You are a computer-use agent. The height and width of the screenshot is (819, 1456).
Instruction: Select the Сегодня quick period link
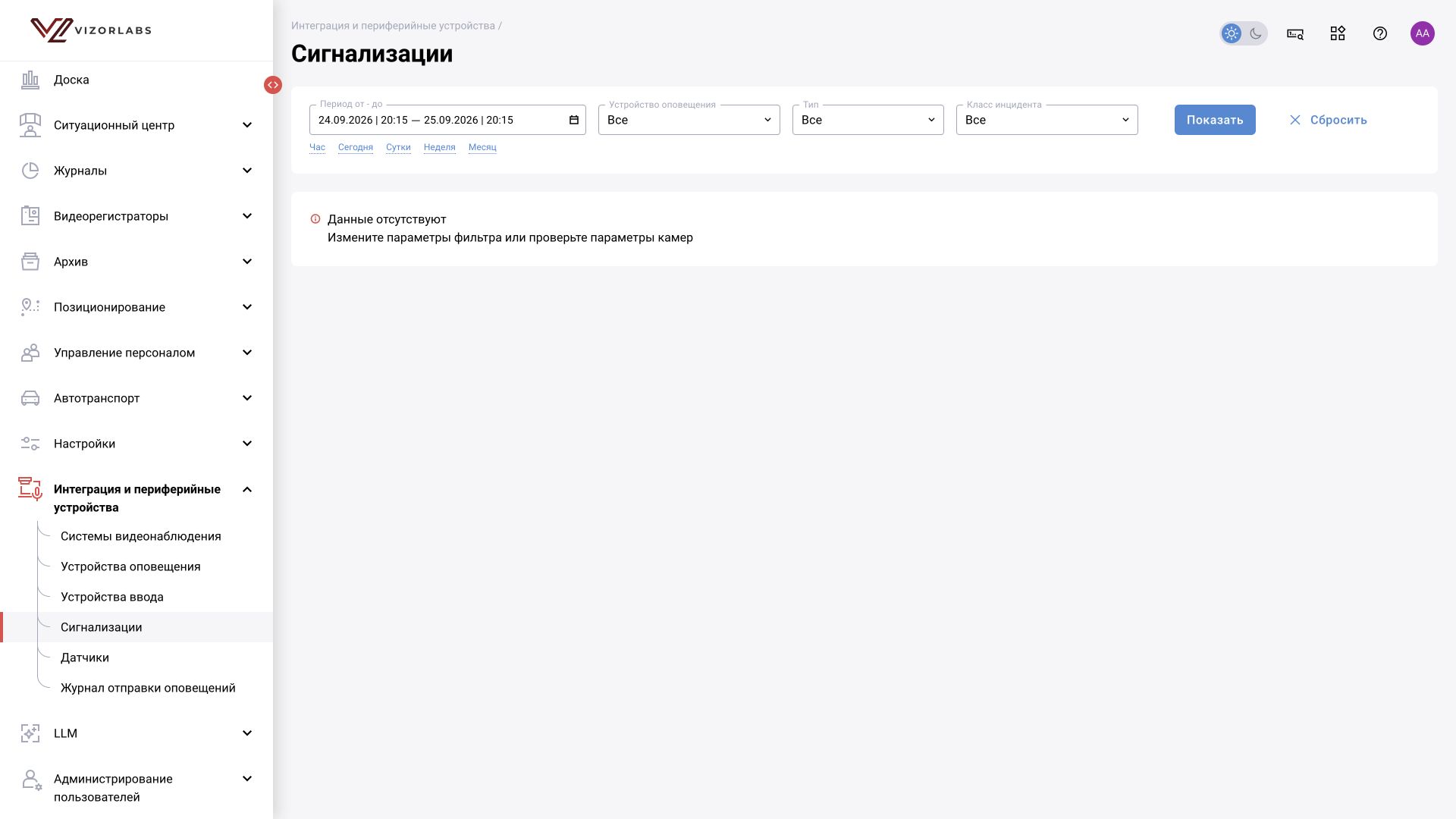tap(356, 147)
